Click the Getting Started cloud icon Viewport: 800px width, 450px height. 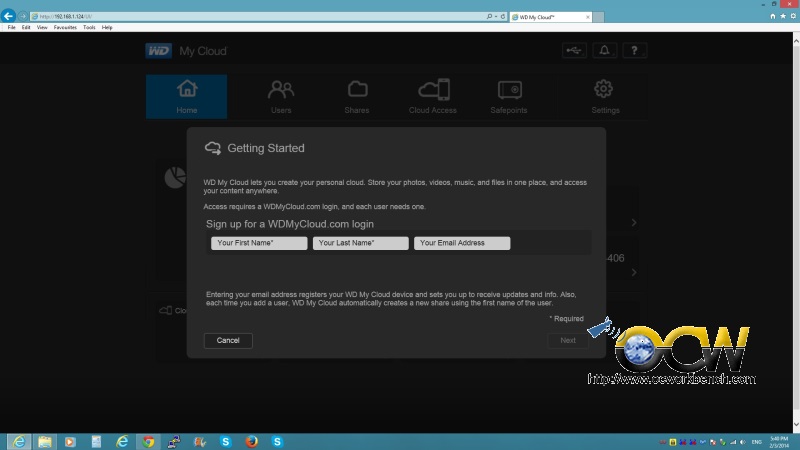click(213, 148)
